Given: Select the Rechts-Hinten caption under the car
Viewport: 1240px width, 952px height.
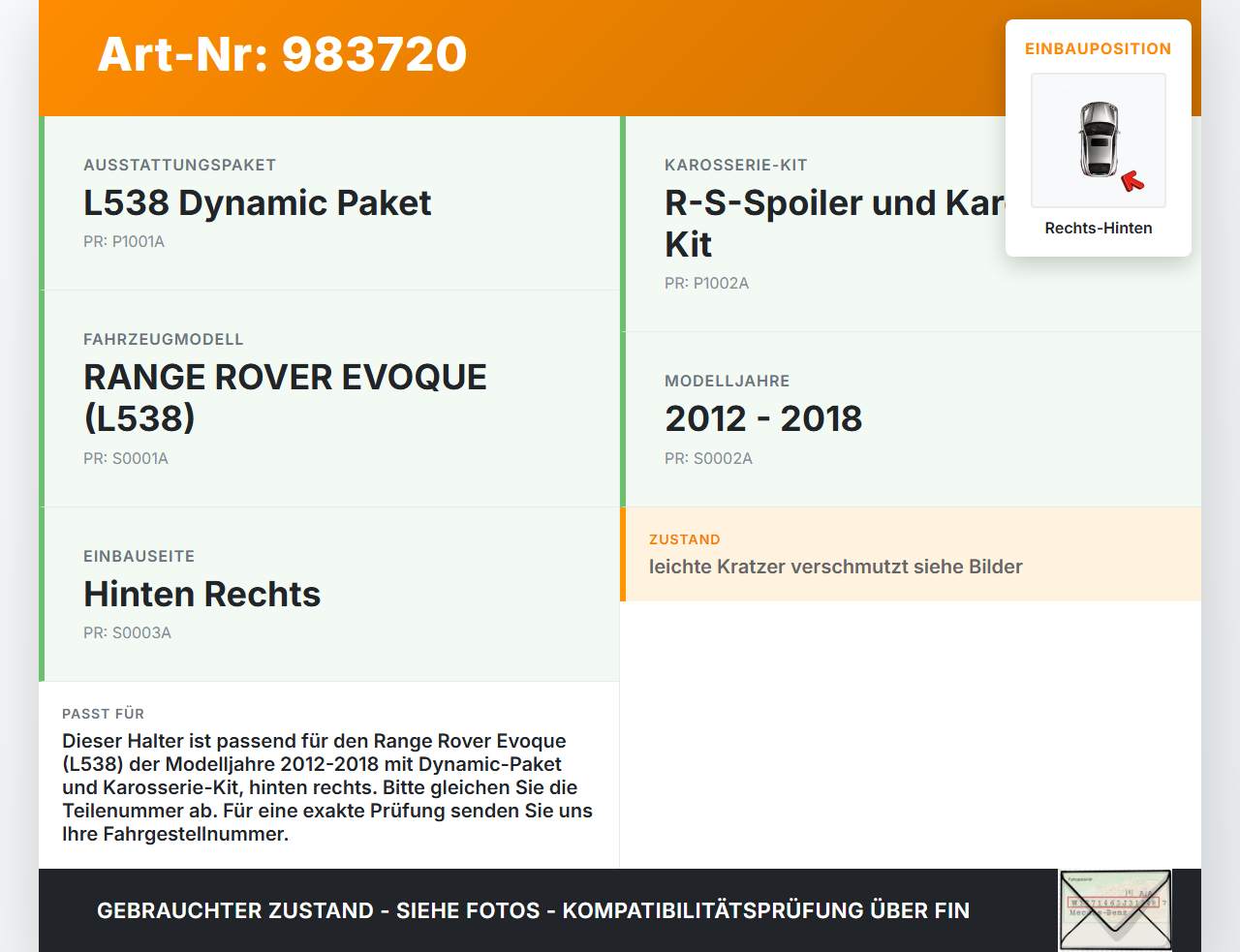Looking at the screenshot, I should pos(1098,228).
